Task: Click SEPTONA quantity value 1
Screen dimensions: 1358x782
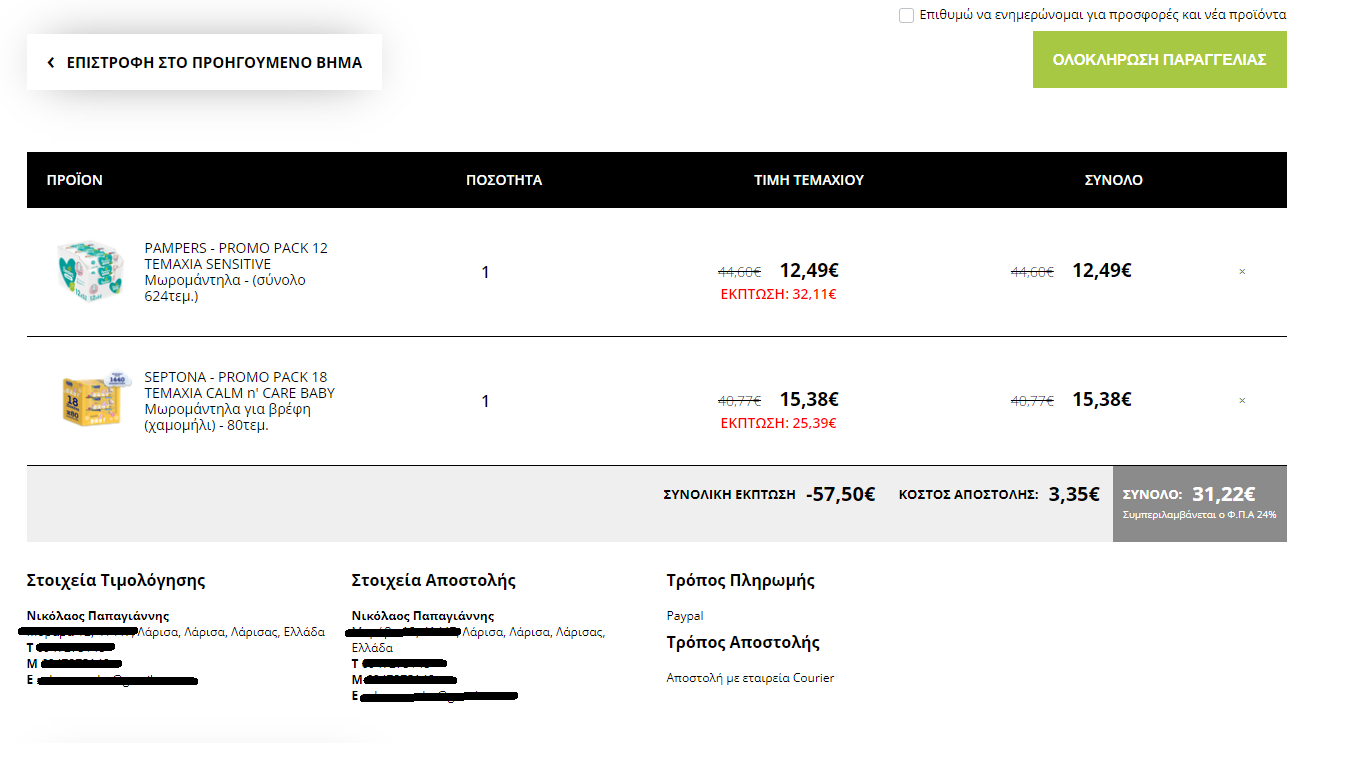Action: pos(485,401)
